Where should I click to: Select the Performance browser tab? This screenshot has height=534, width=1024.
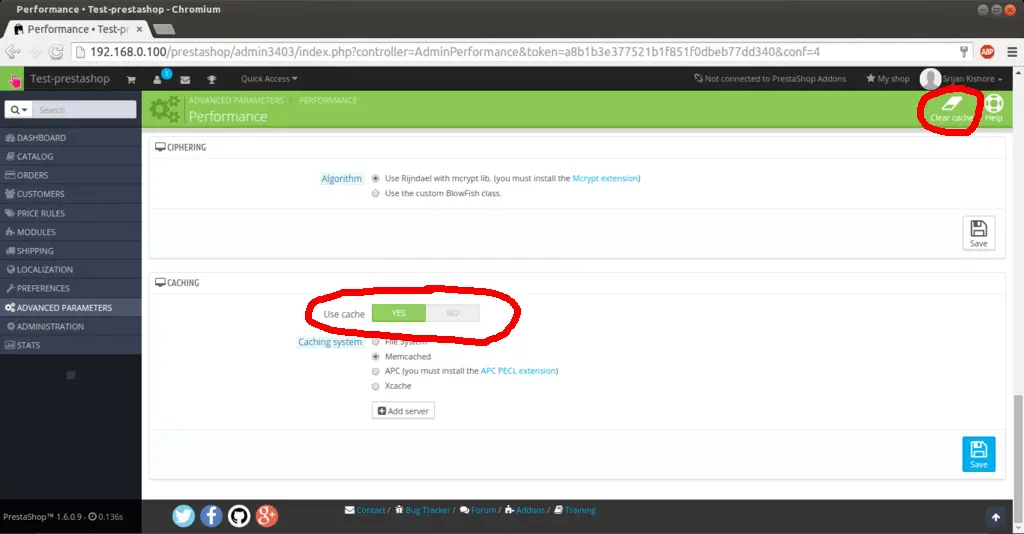77,29
